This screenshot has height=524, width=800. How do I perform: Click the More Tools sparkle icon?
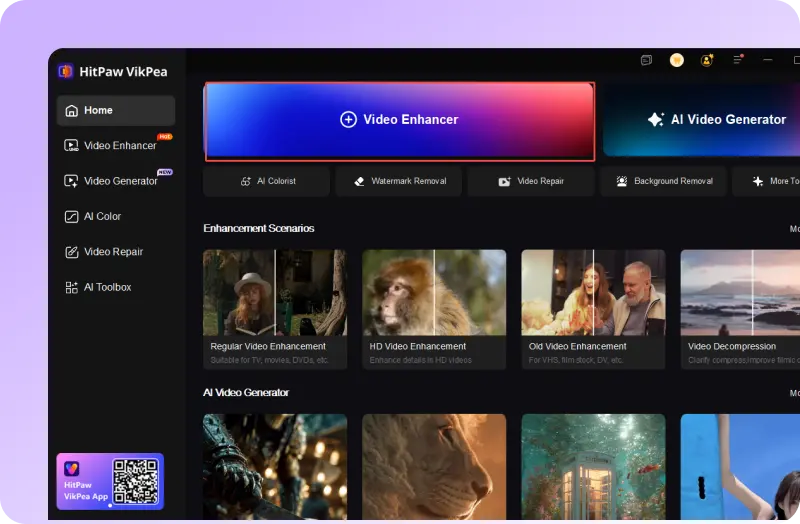(758, 181)
